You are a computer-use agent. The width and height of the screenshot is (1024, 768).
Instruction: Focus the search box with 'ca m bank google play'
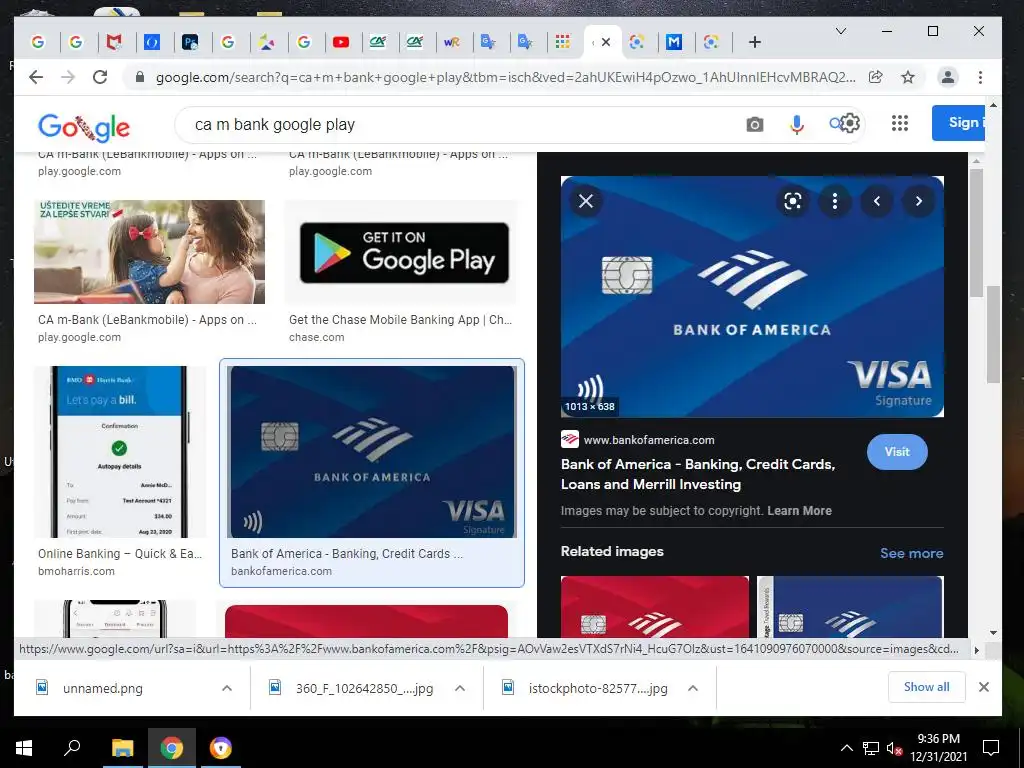coord(457,124)
